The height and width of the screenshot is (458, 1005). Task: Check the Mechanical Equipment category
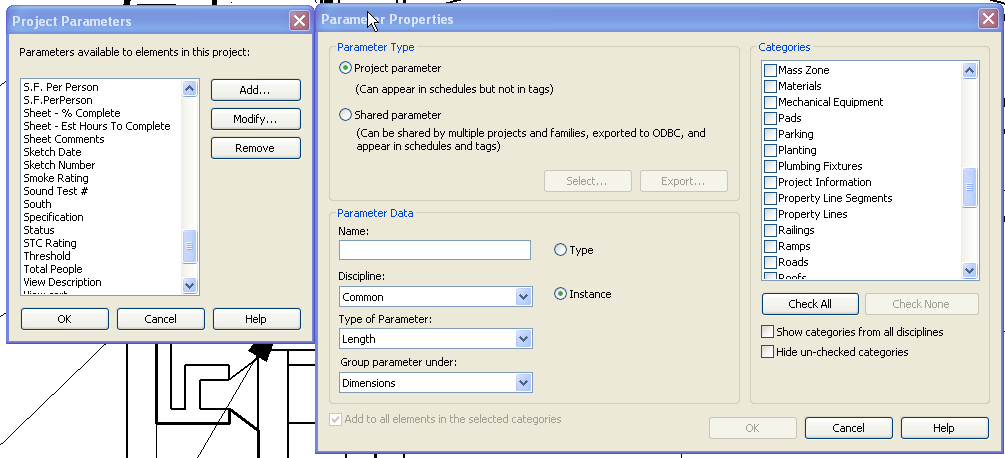(770, 102)
